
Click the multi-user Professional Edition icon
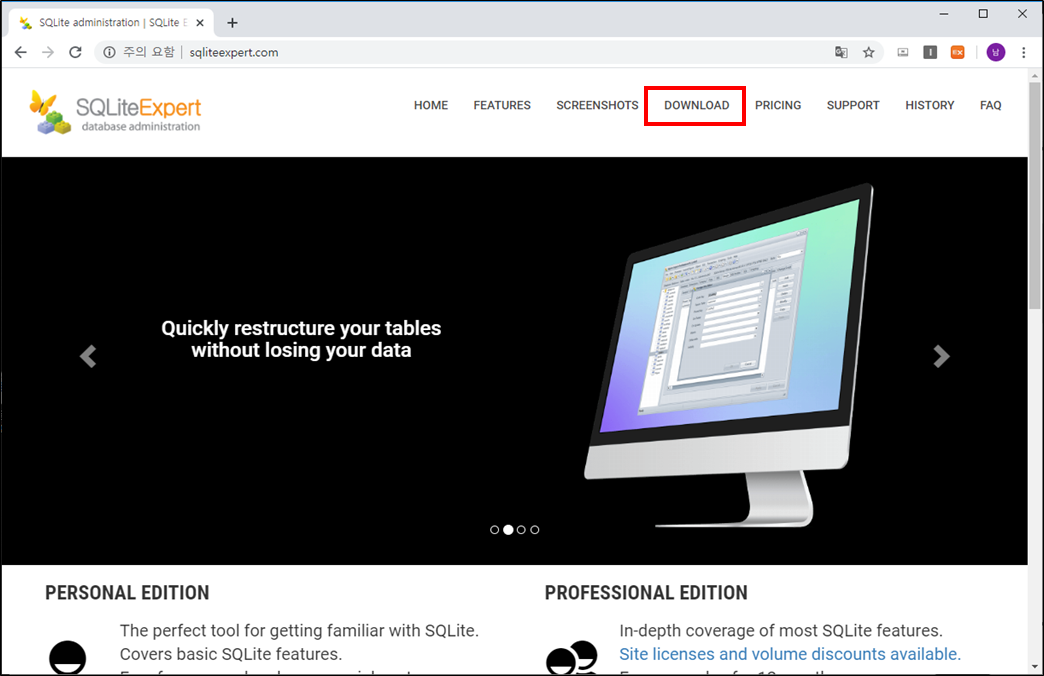click(571, 657)
